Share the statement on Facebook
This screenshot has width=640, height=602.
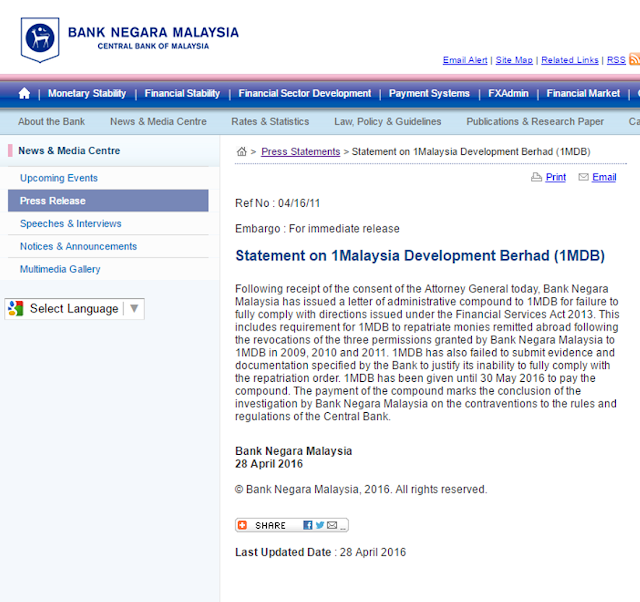pyautogui.click(x=308, y=525)
